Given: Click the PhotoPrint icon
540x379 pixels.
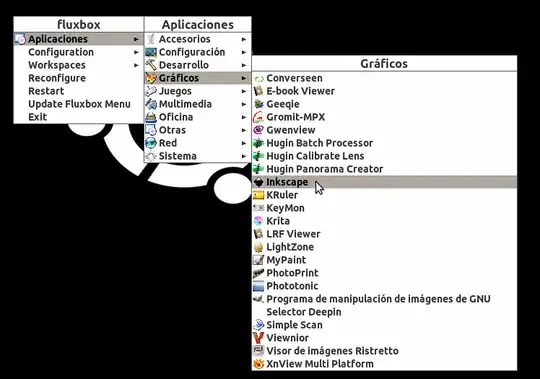Looking at the screenshot, I should coord(258,273).
